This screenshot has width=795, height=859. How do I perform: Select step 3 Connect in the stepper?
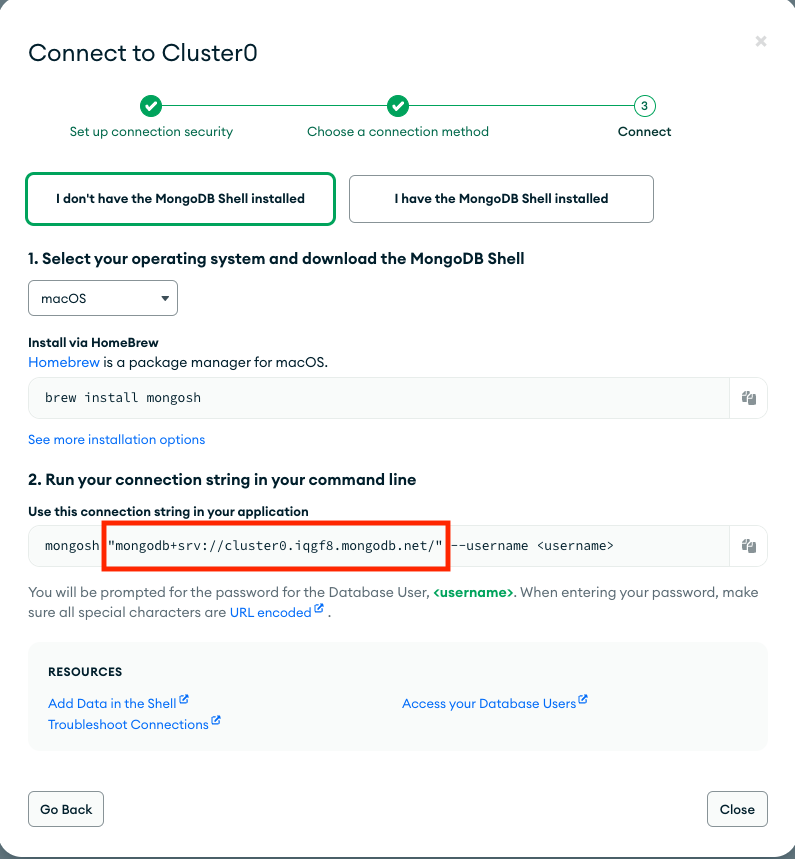(643, 106)
